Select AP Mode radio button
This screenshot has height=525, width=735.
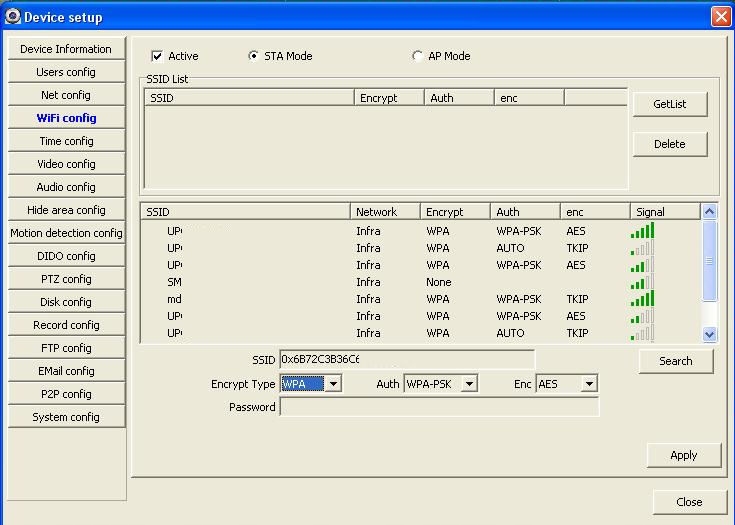coord(417,57)
